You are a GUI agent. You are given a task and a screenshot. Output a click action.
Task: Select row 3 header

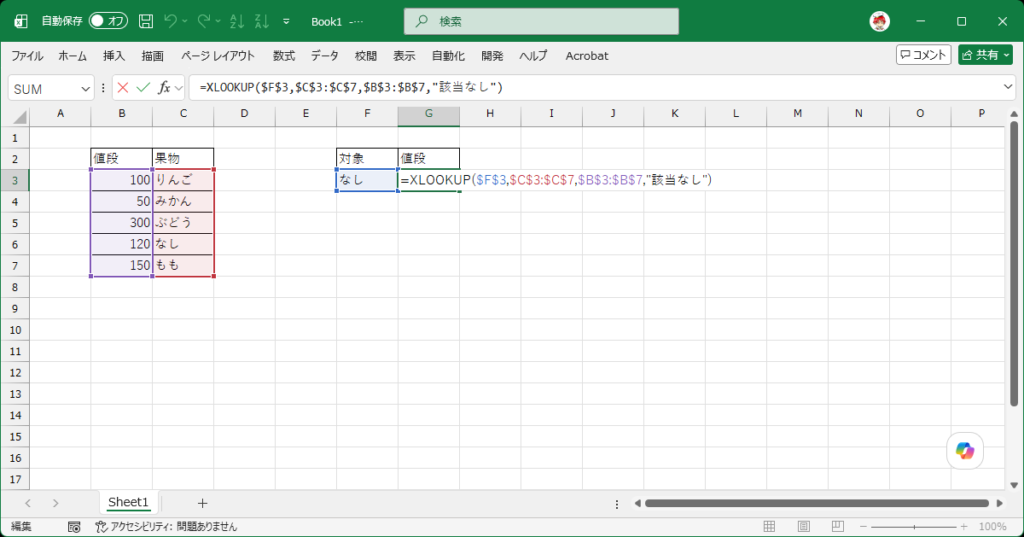click(15, 180)
